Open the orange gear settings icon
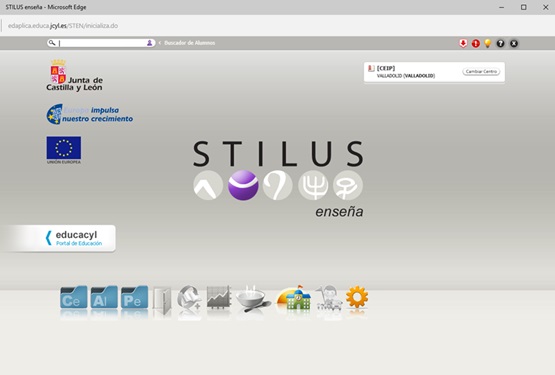This screenshot has width=555, height=375. (x=357, y=297)
